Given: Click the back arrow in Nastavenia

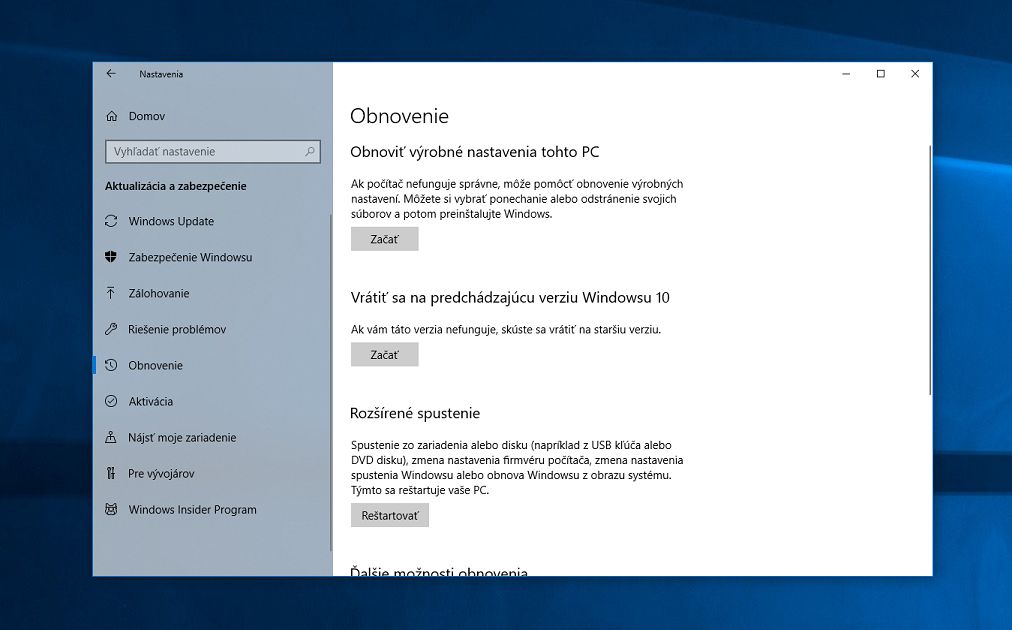Looking at the screenshot, I should pos(111,74).
